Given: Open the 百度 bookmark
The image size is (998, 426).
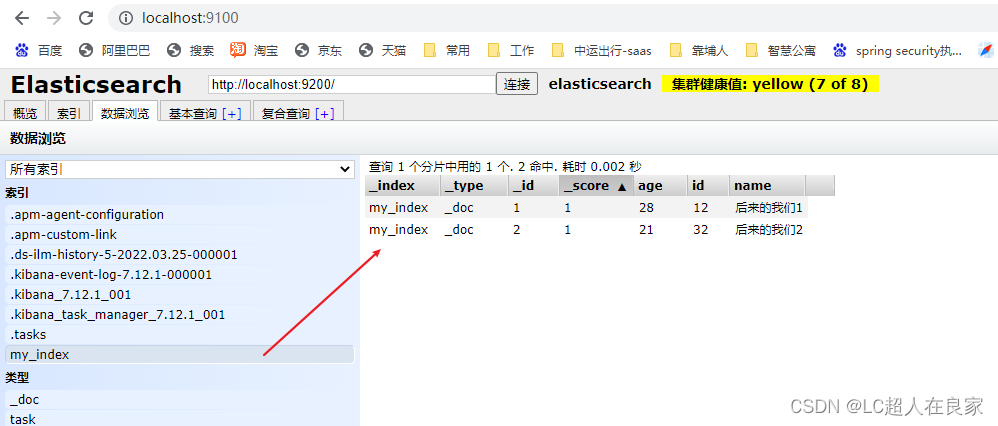Looking at the screenshot, I should (x=39, y=50).
